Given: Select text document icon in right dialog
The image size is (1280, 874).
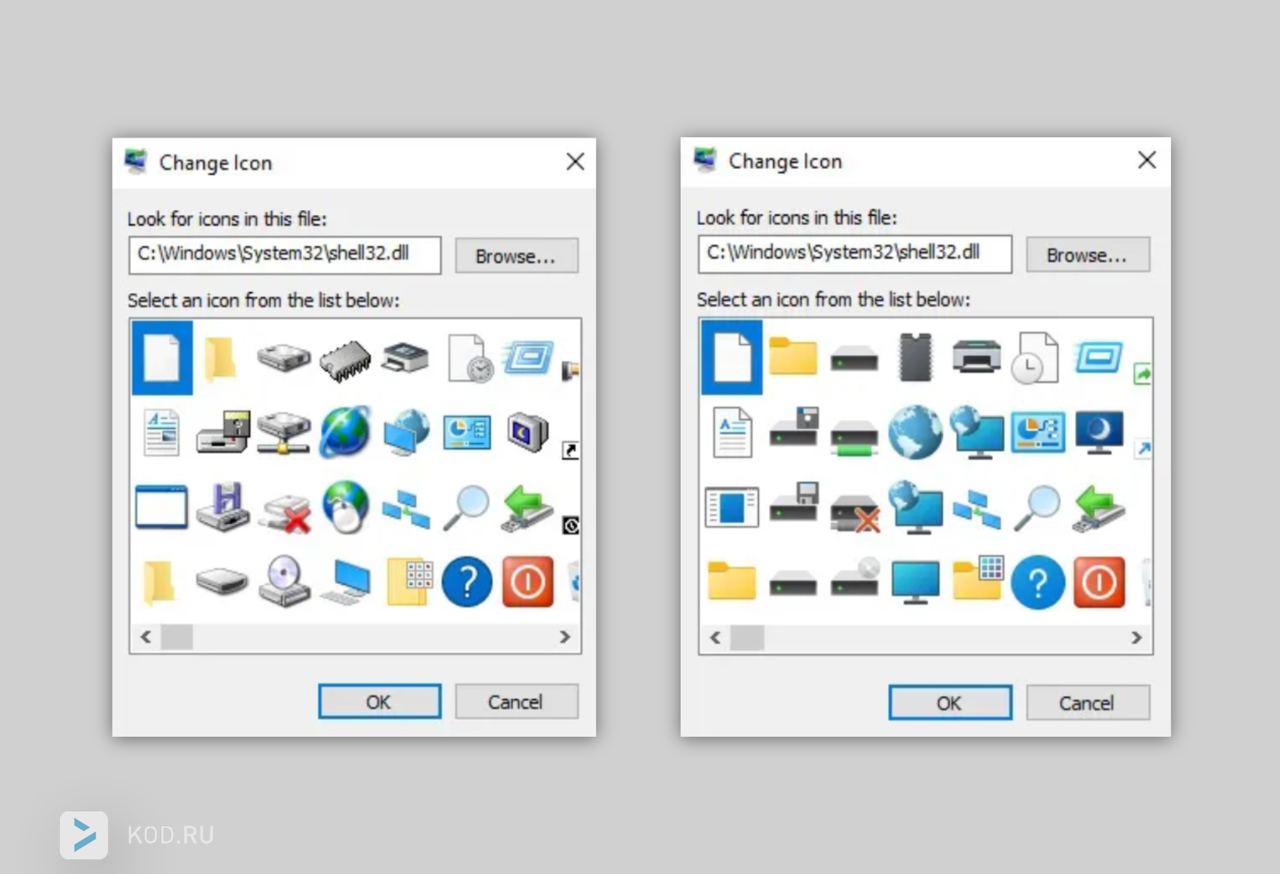Looking at the screenshot, I should coord(733,433).
